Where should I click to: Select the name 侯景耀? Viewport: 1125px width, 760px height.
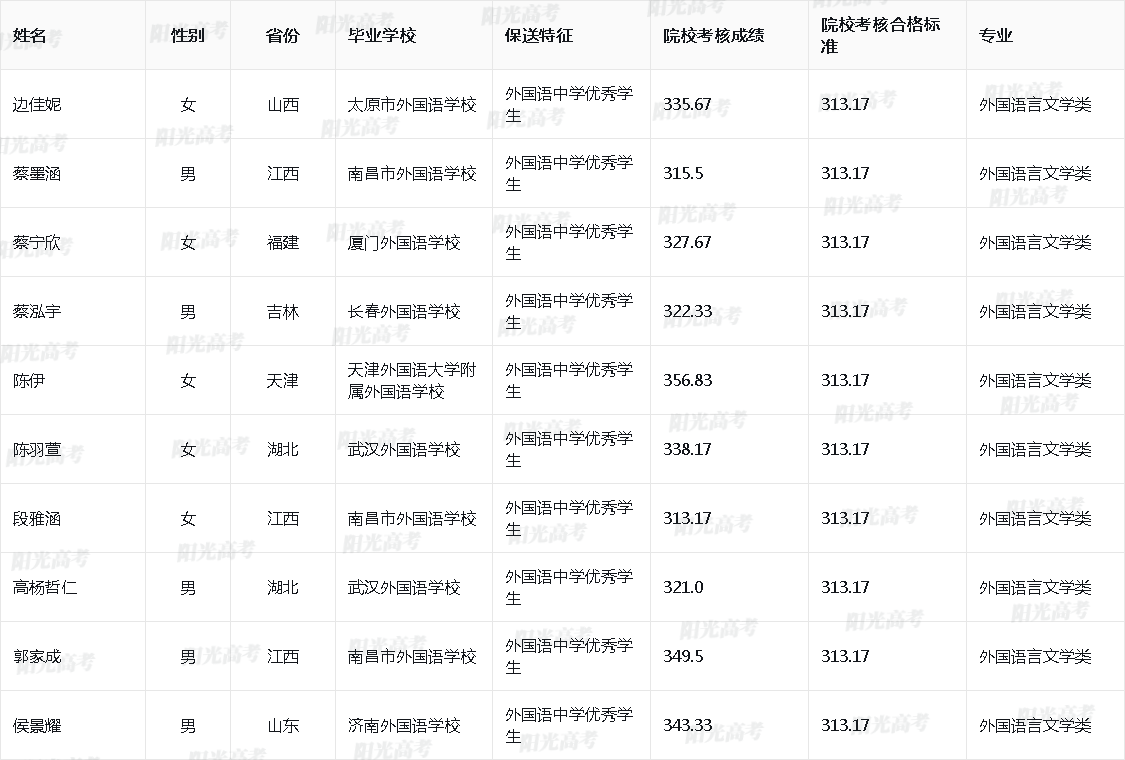pos(37,726)
